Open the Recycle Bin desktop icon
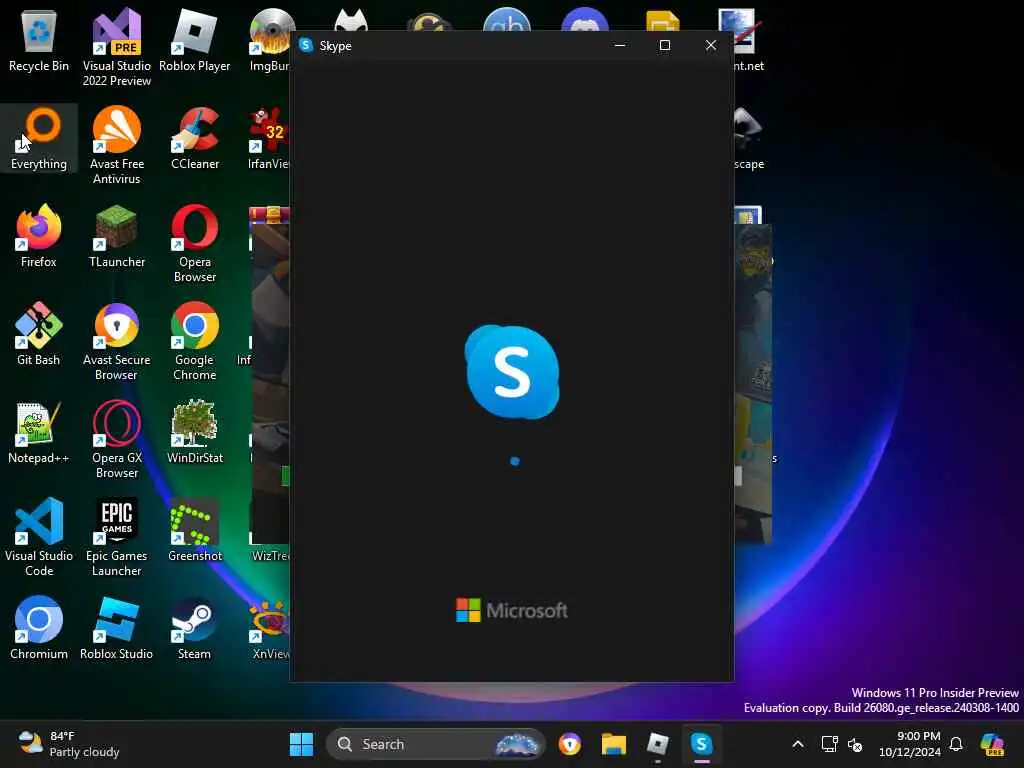The image size is (1024, 768). click(x=39, y=40)
